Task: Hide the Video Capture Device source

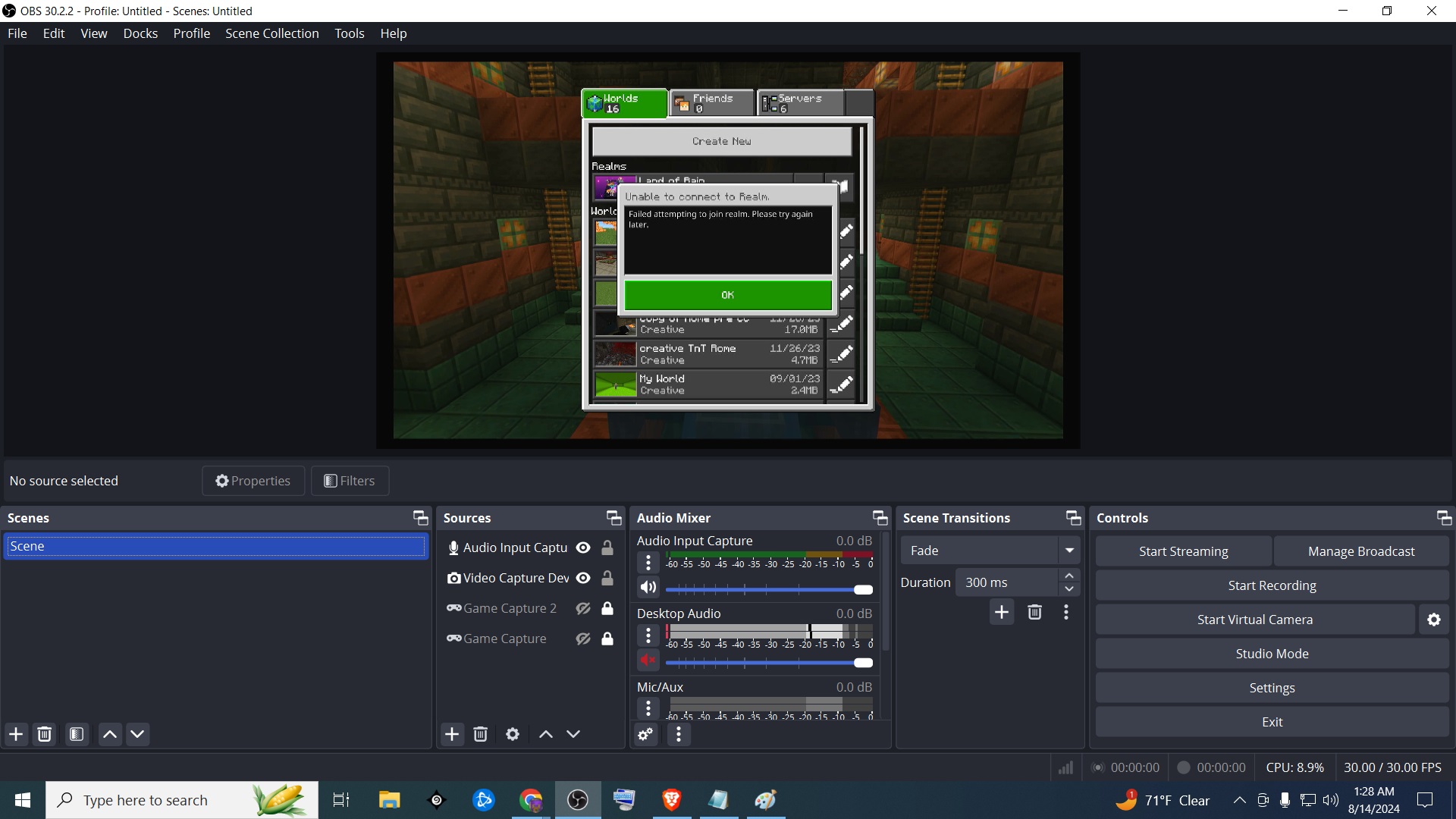Action: (x=583, y=578)
